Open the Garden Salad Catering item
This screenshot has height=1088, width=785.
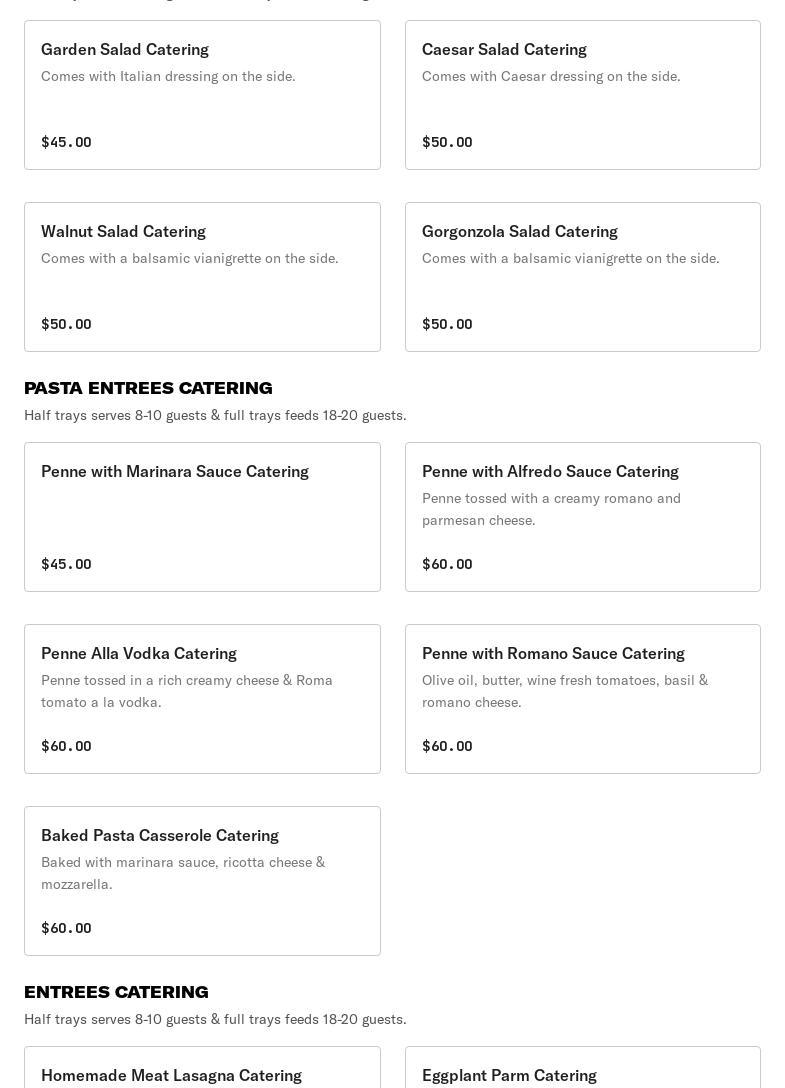click(x=202, y=95)
